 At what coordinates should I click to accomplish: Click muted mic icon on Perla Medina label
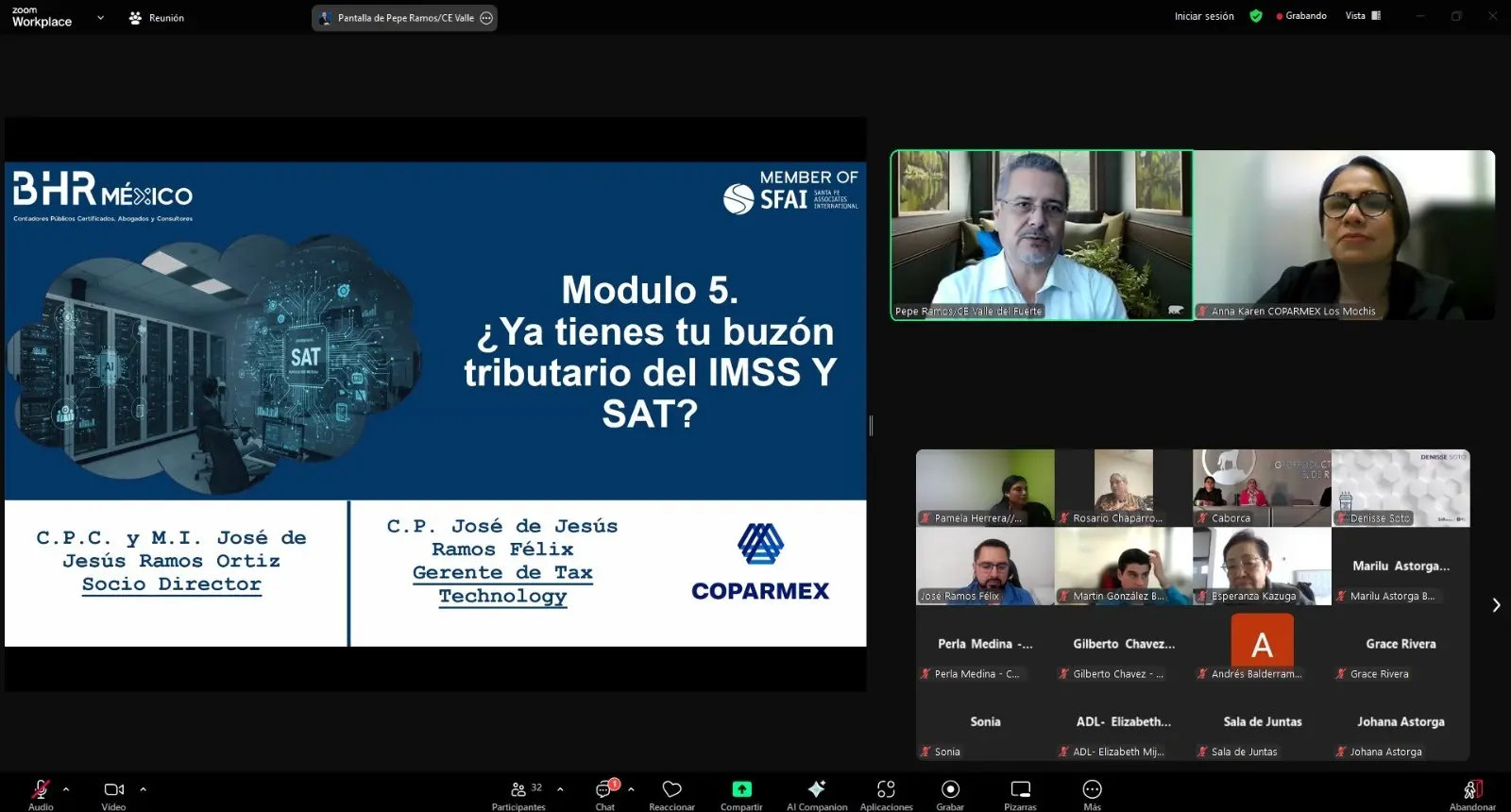[926, 674]
